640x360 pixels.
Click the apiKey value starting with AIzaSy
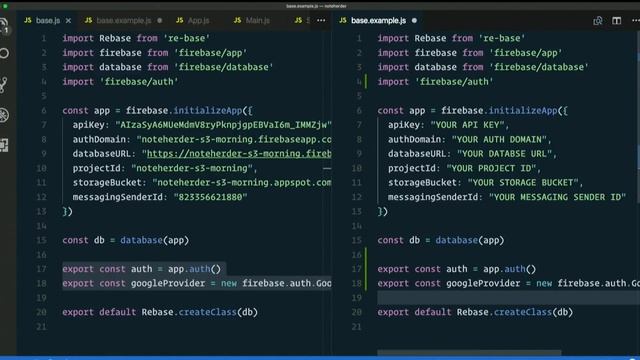[224, 125]
